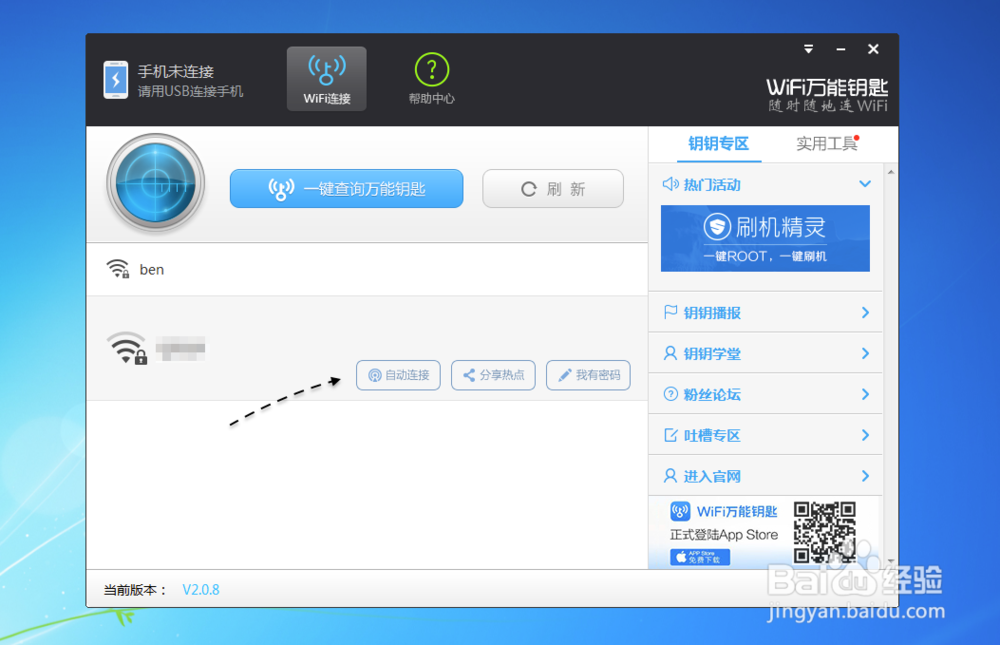Click the WiFi万能钥匙 App Store app icon
The height and width of the screenshot is (645, 1000).
(680, 511)
